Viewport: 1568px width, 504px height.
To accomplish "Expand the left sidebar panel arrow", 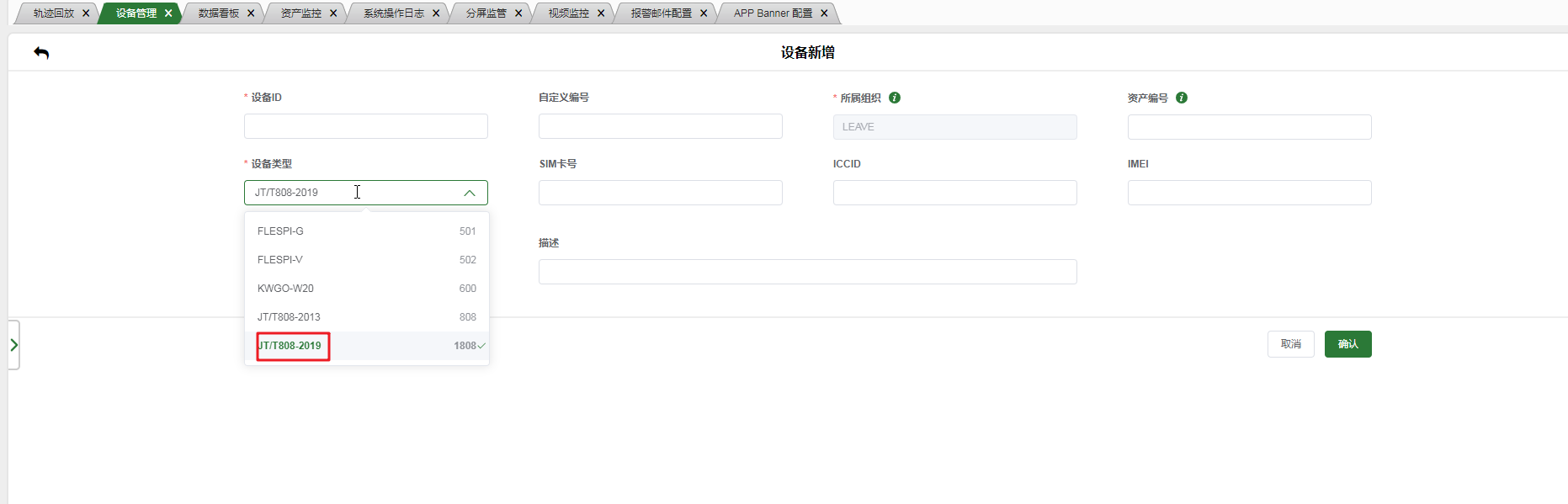I will tap(13, 345).
